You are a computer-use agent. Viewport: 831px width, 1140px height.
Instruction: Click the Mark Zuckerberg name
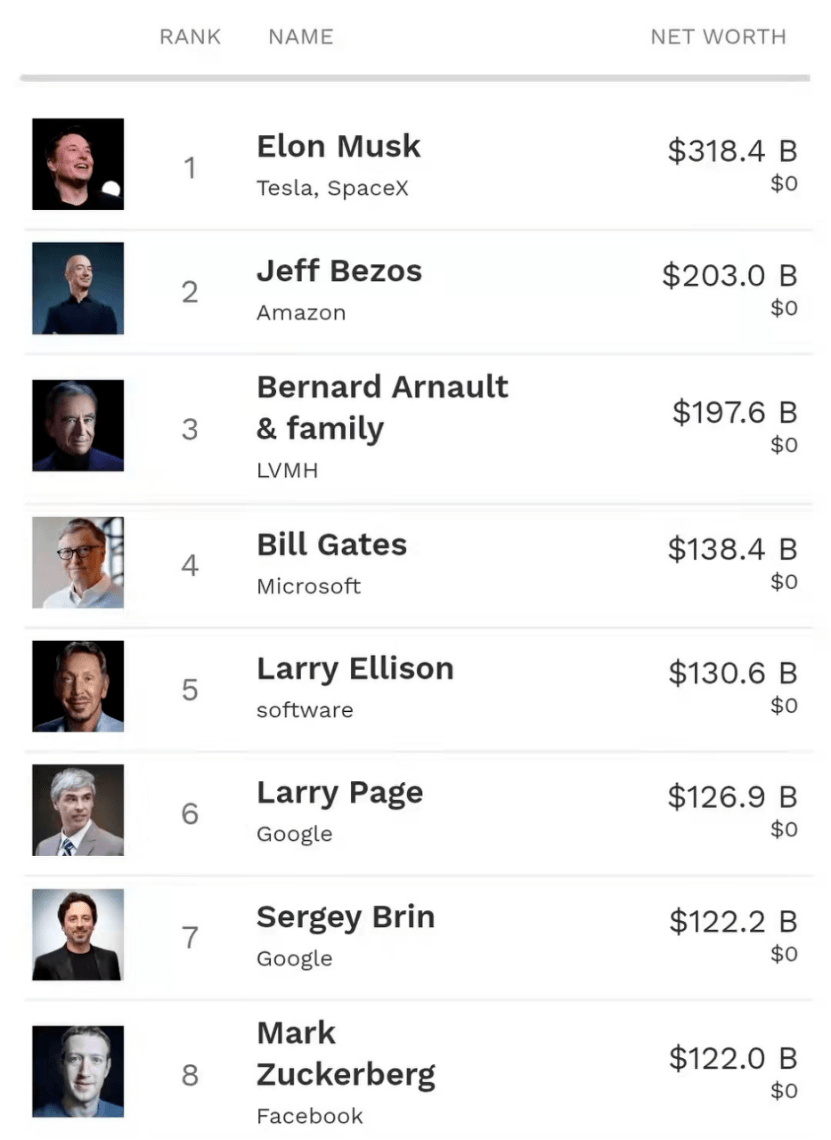pyautogui.click(x=346, y=1054)
